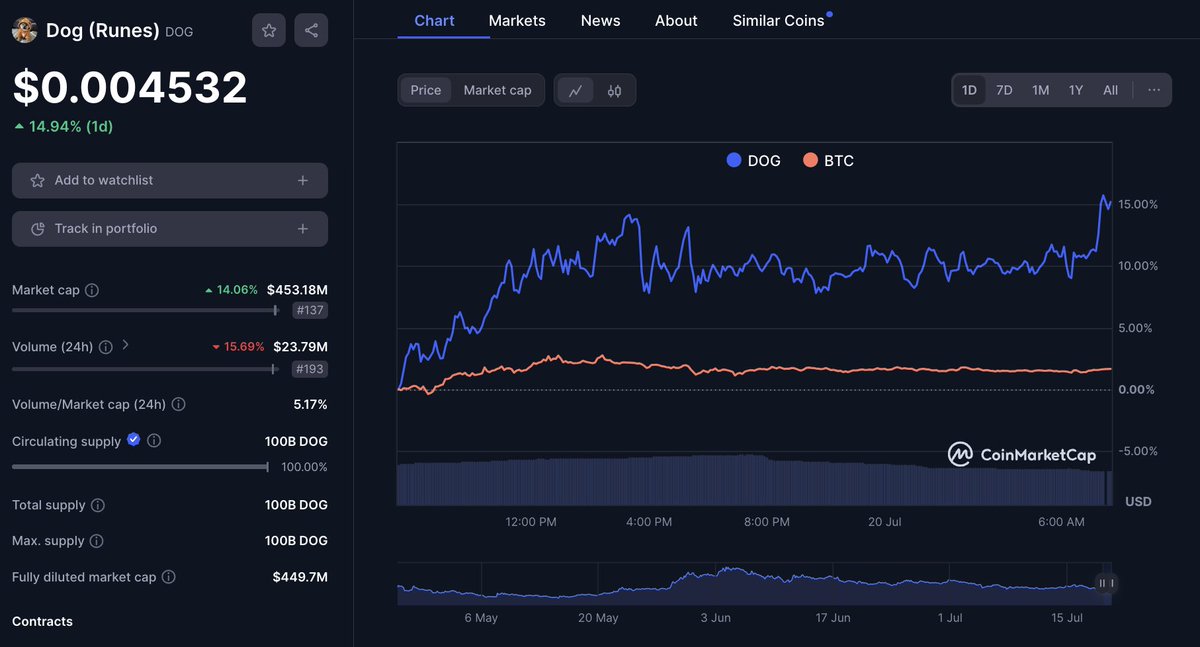Open the Similar Coins tab
This screenshot has height=647, width=1200.
click(779, 20)
